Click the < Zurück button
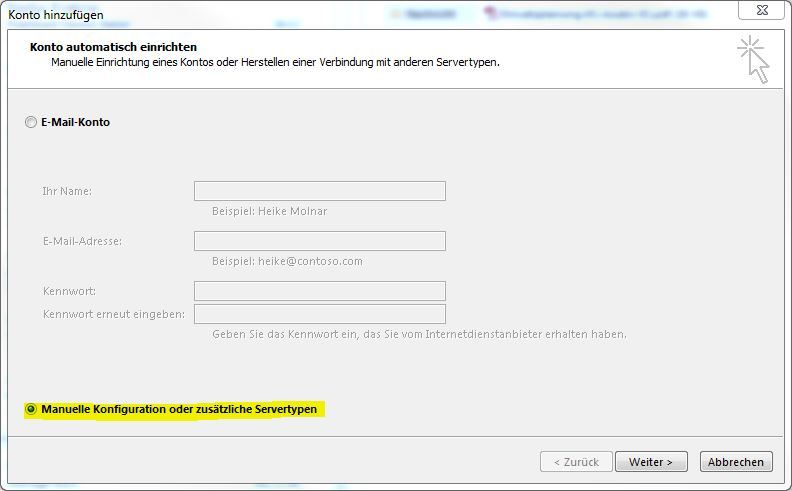Image resolution: width=792 pixels, height=491 pixels. click(576, 462)
